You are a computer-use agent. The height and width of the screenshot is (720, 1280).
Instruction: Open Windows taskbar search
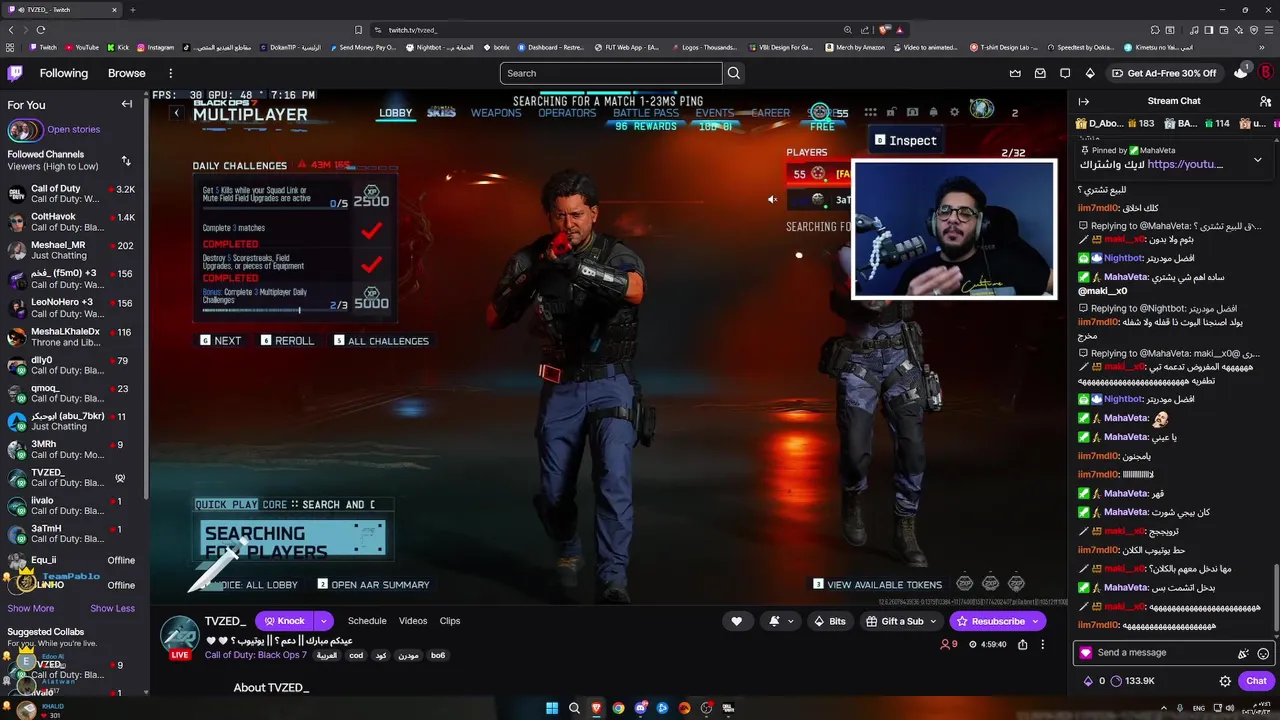tap(575, 708)
